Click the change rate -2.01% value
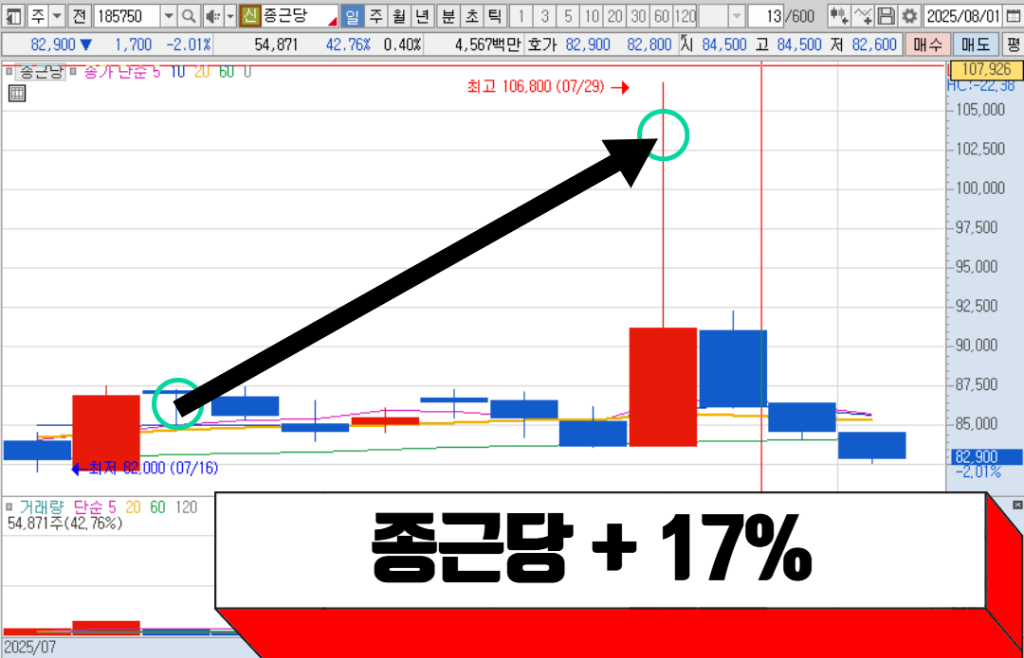The image size is (1024, 658). 189,45
